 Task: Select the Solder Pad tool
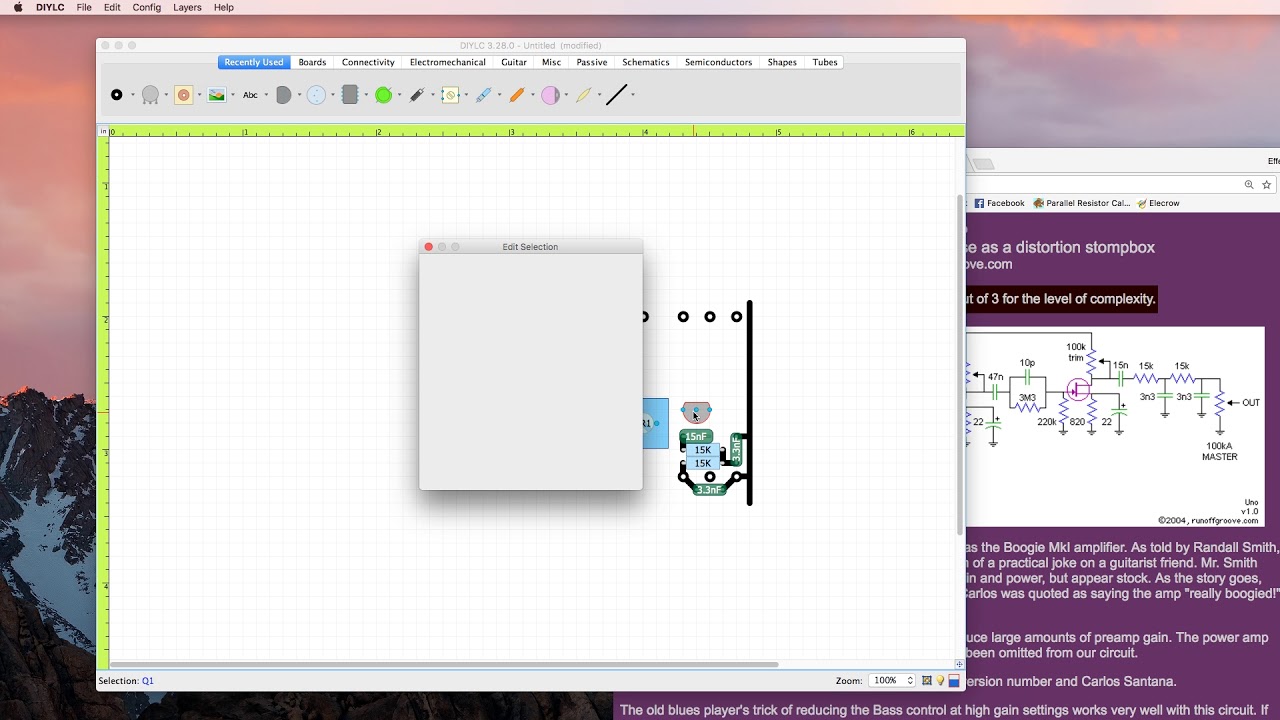[116, 95]
